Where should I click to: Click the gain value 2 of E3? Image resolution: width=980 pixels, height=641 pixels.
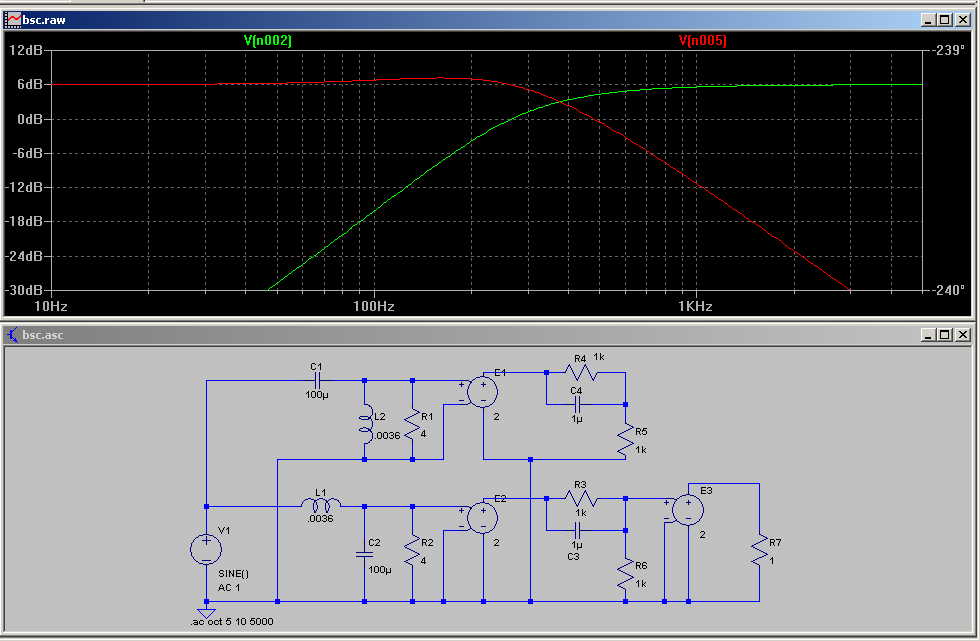pyautogui.click(x=702, y=535)
